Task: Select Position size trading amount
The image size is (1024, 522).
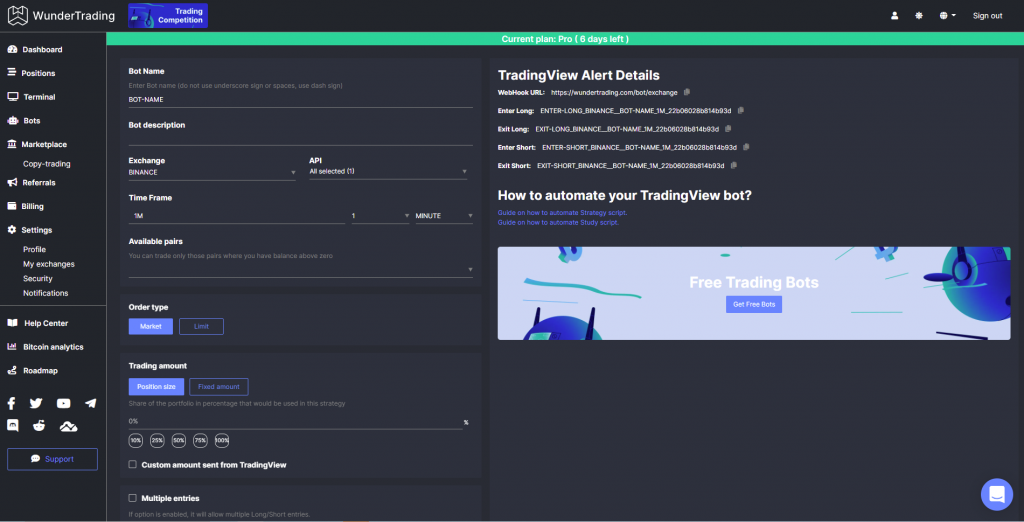Action: [156, 387]
